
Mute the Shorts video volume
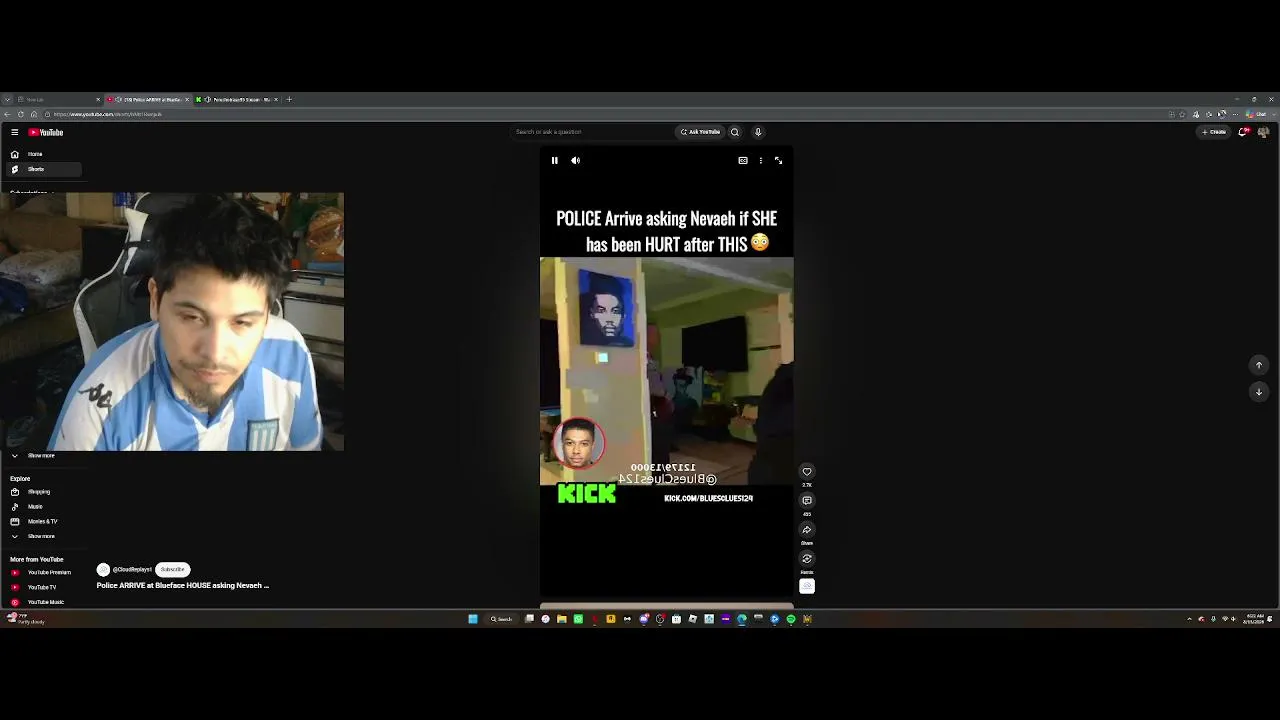(x=575, y=160)
